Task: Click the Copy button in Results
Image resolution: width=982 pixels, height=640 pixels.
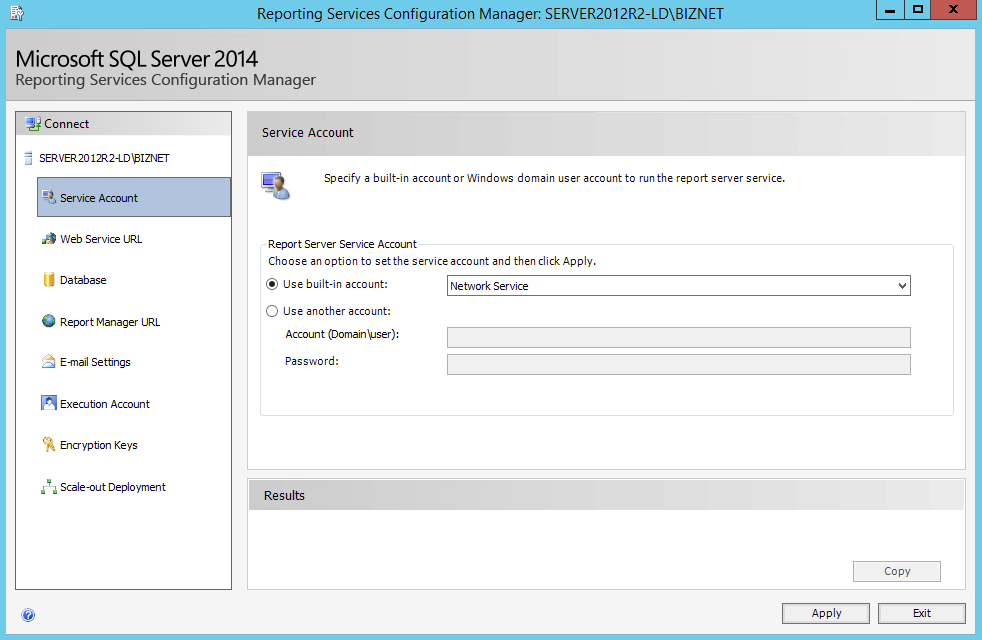Action: [897, 571]
